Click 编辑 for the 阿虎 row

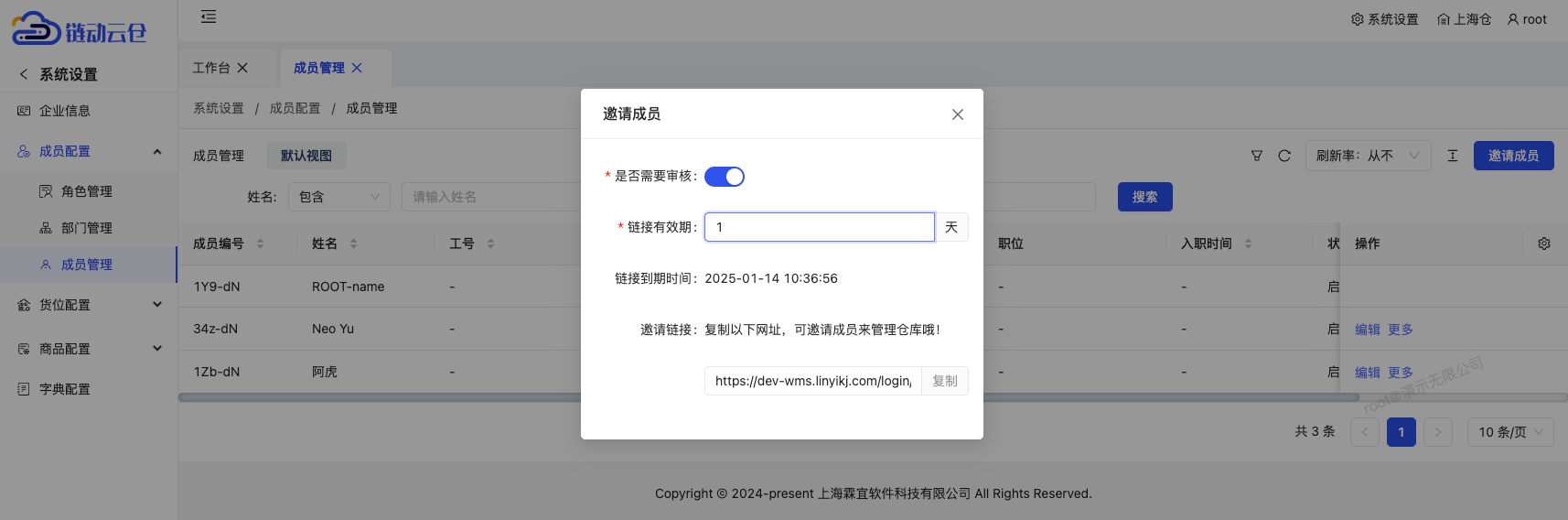tap(1368, 373)
